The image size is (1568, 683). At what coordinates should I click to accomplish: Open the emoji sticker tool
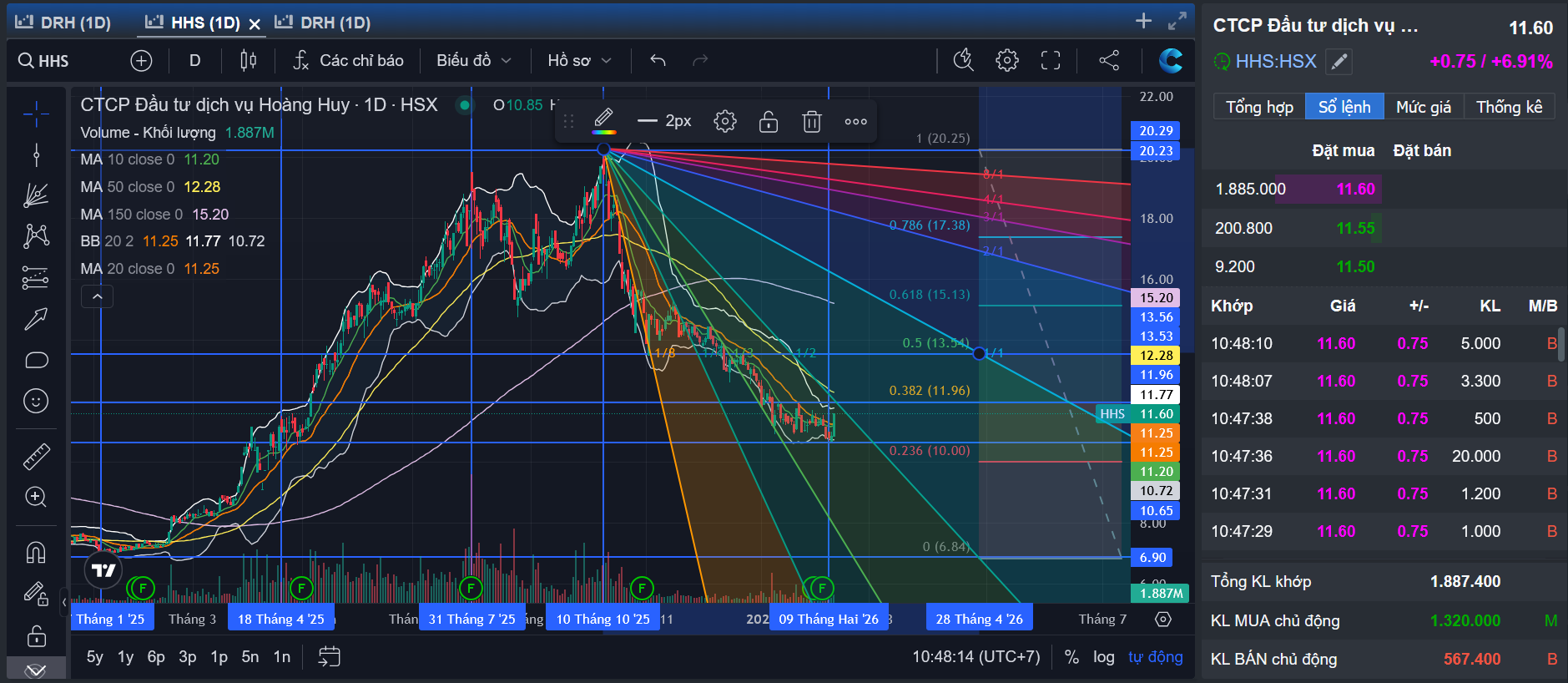36,401
